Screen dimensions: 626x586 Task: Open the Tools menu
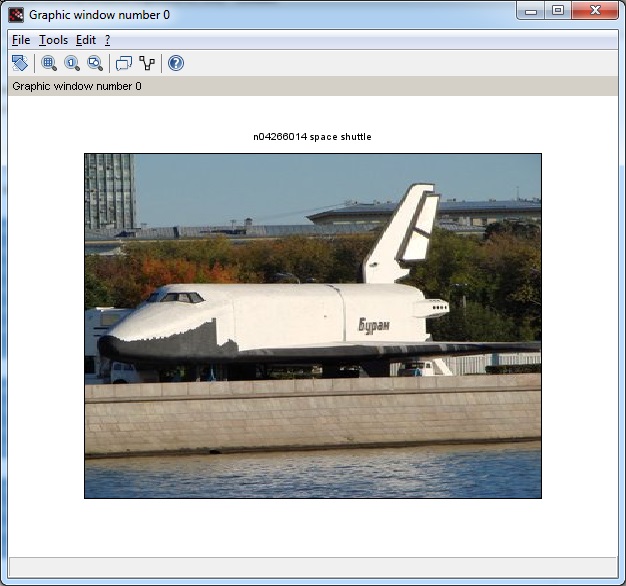(x=53, y=40)
